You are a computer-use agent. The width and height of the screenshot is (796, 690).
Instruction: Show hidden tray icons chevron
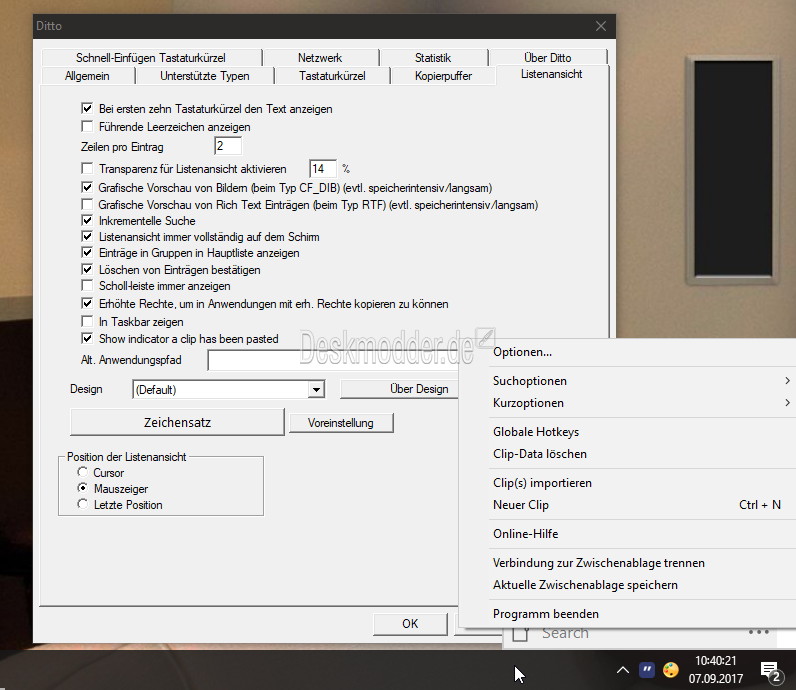click(x=622, y=670)
